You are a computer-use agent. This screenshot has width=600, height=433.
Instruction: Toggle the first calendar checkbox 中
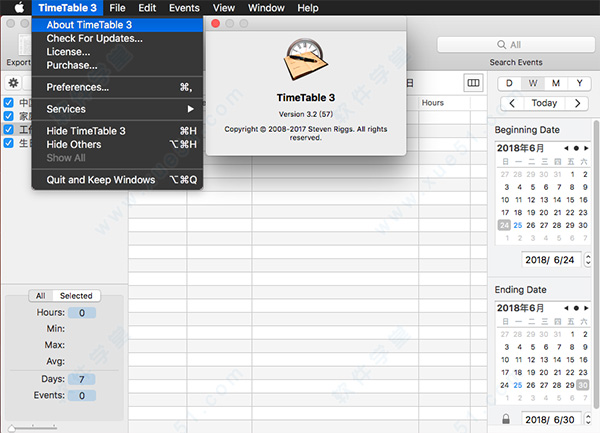(8, 103)
